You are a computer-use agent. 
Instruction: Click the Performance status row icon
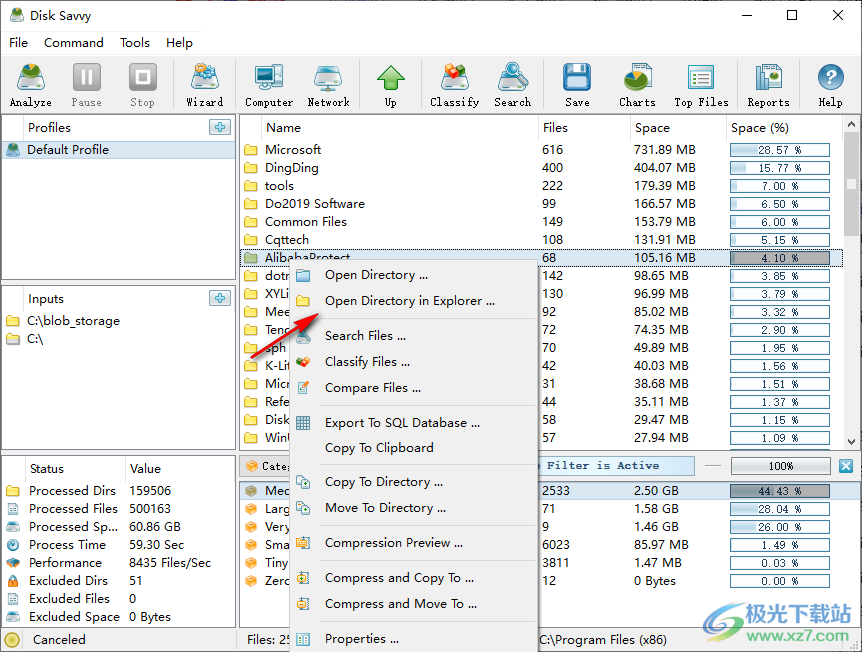13,563
